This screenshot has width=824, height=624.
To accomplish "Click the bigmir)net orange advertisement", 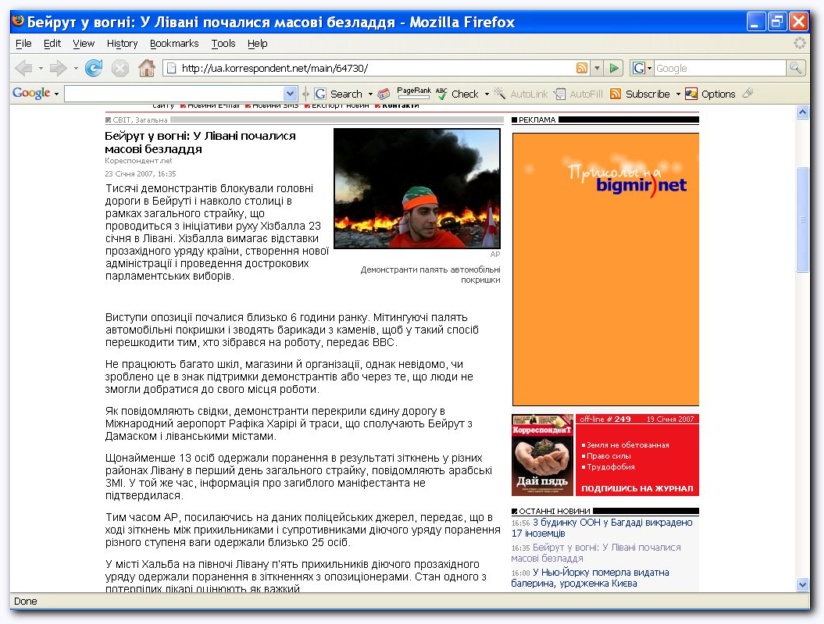I will pyautogui.click(x=605, y=269).
